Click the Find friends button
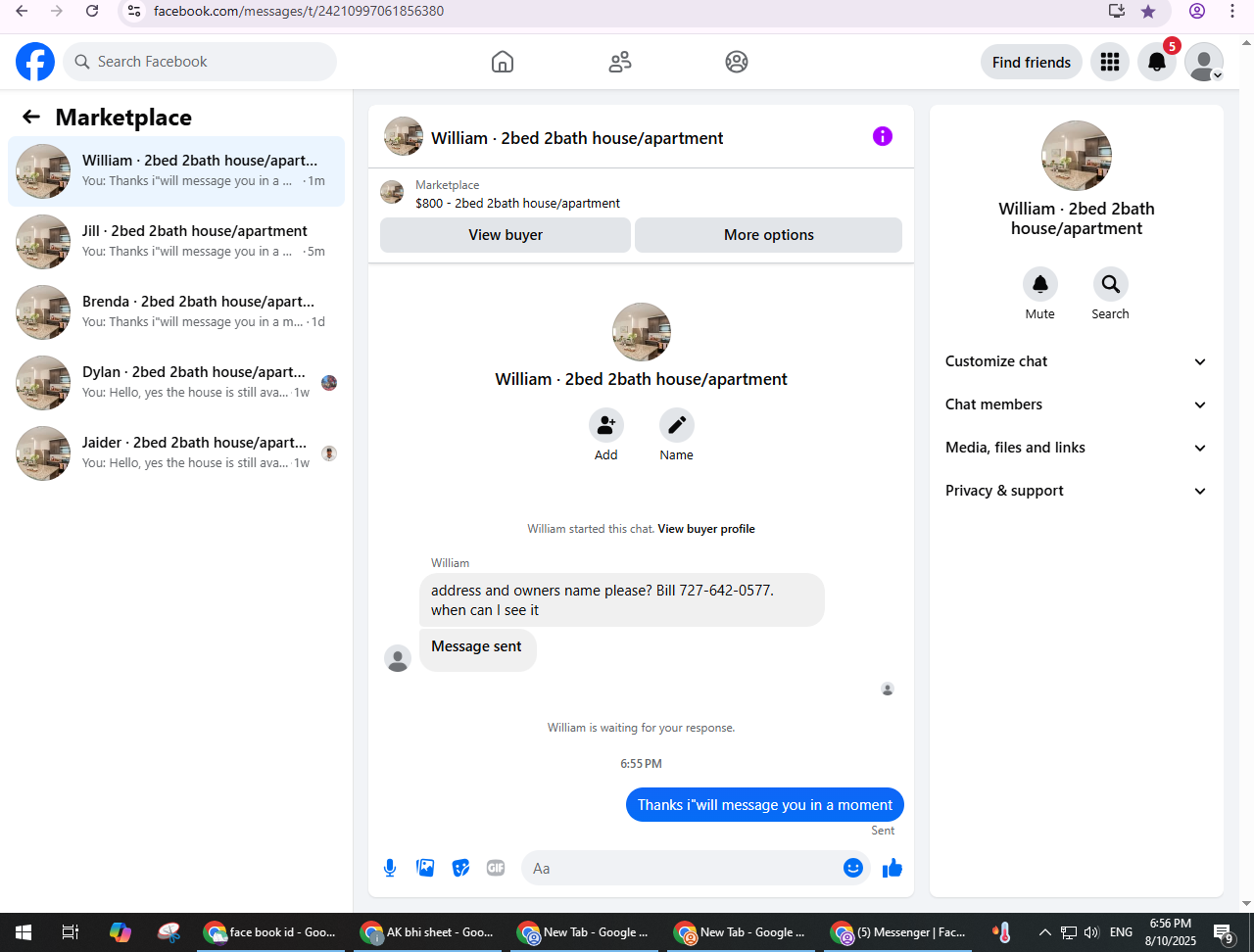This screenshot has width=1254, height=952. (x=1032, y=62)
